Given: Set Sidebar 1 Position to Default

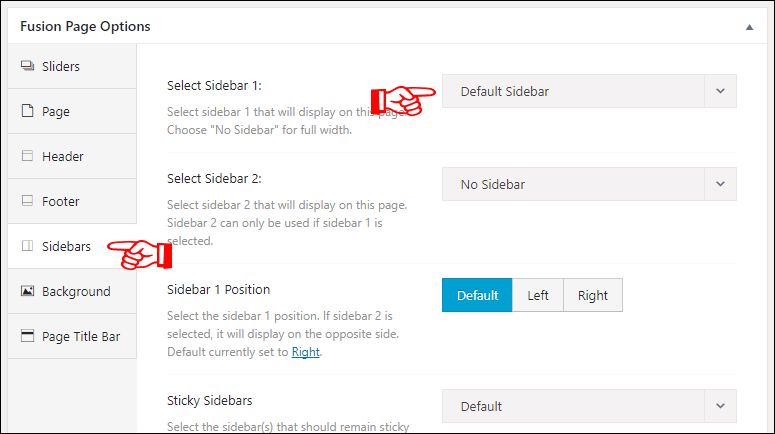Looking at the screenshot, I should (x=477, y=295).
